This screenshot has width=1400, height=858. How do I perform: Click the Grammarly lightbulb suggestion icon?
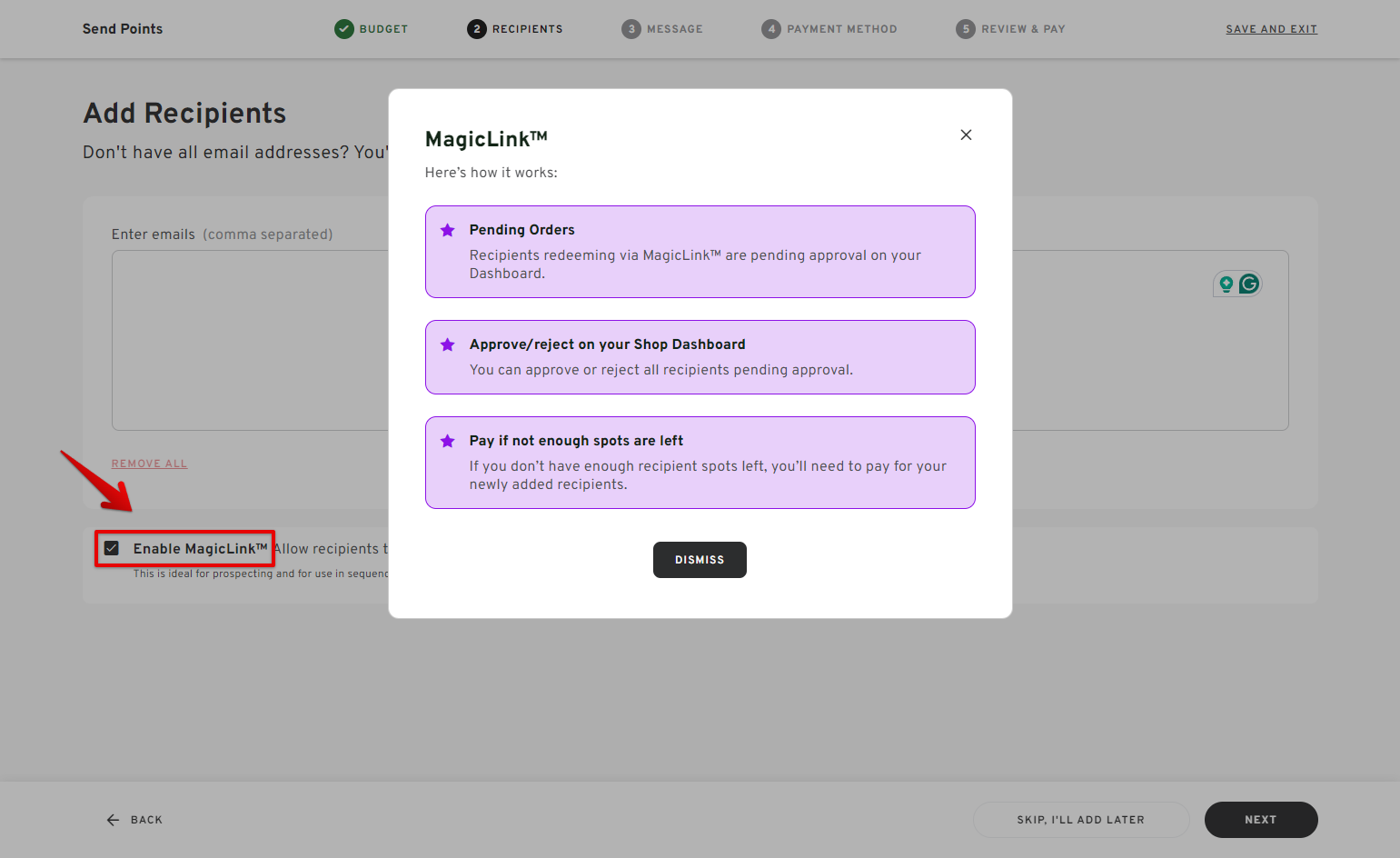[x=1226, y=284]
